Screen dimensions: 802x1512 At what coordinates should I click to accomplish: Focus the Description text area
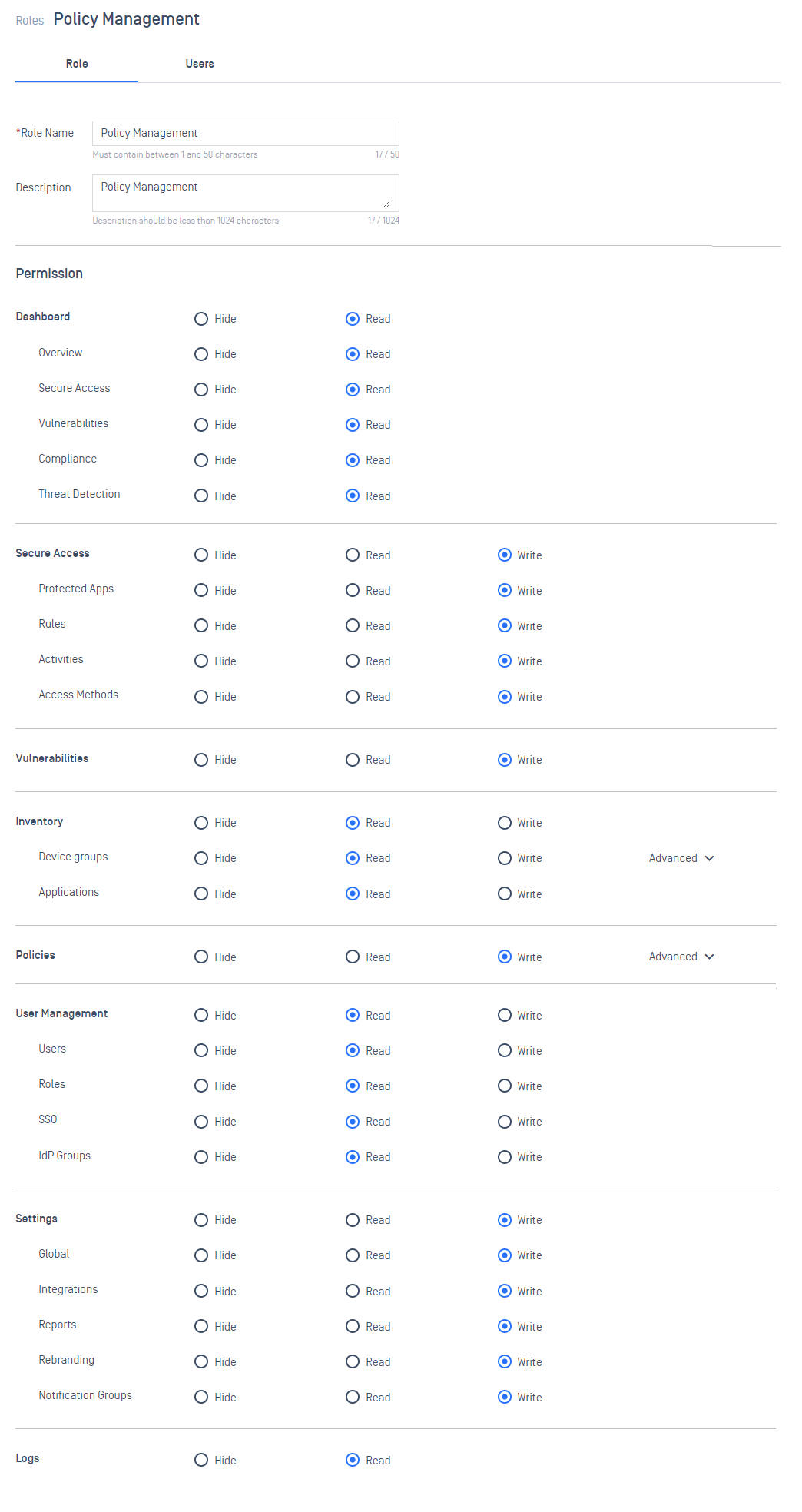coord(246,193)
